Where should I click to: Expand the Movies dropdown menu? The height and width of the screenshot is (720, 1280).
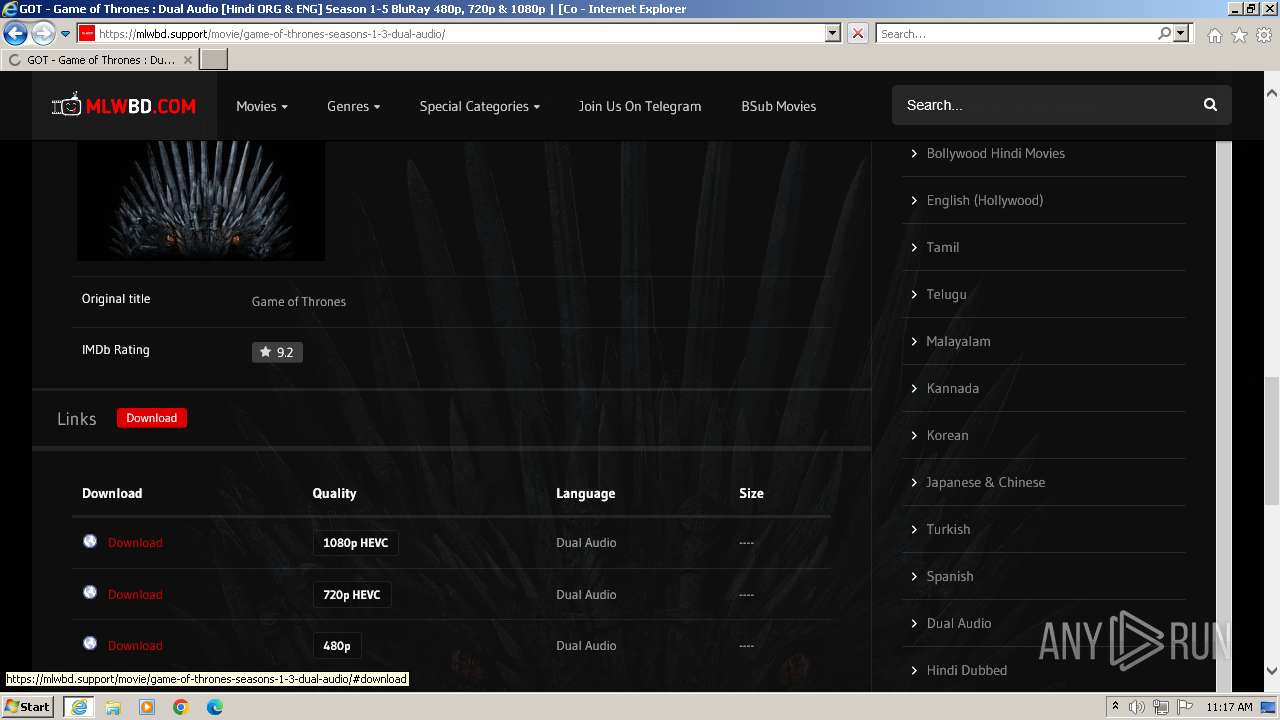click(262, 106)
